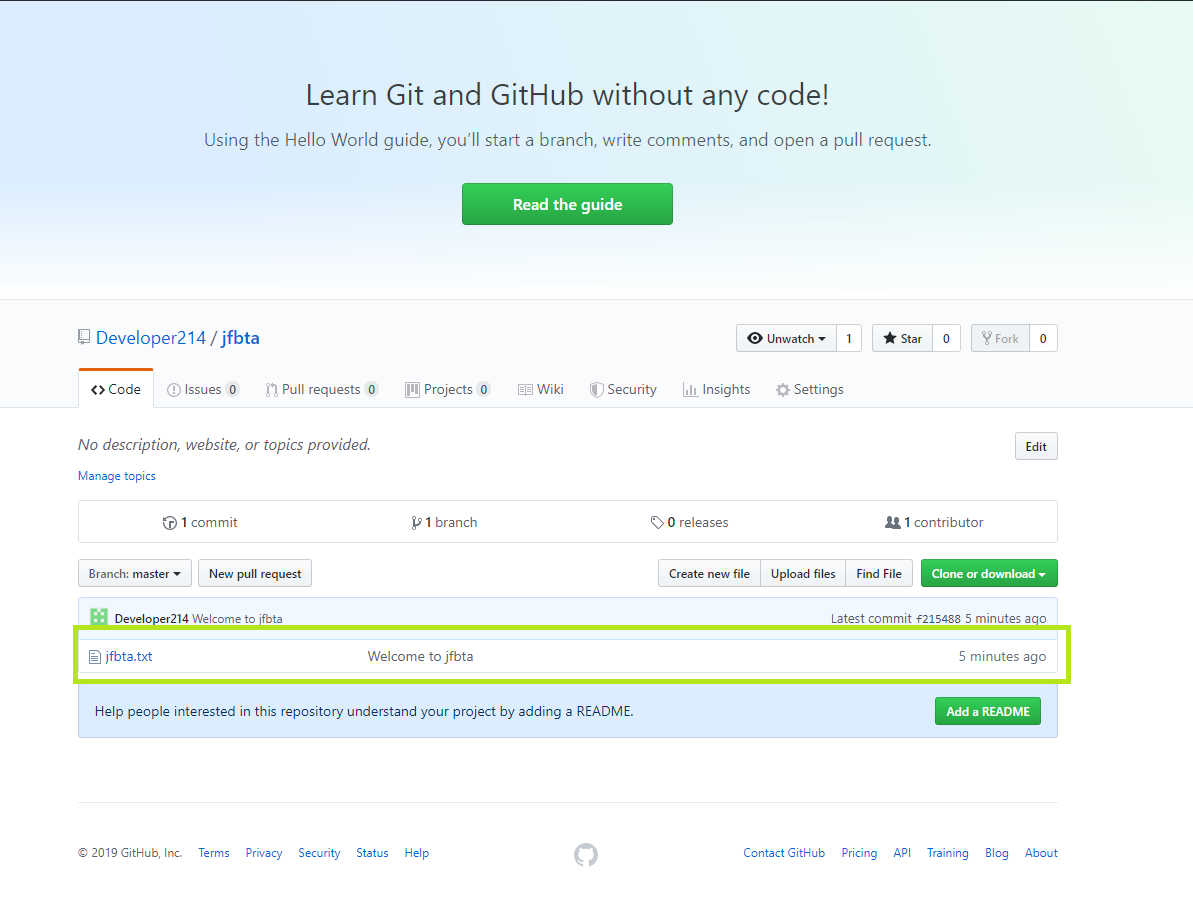Open the Security footer link
The height and width of the screenshot is (901, 1193).
319,853
